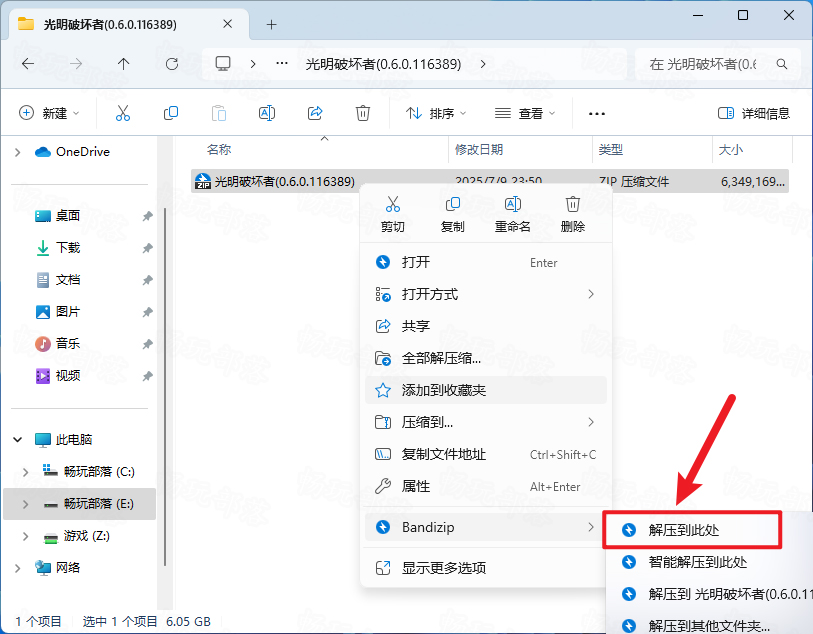813x634 pixels.
Task: Click the toolbar Rename icon
Action: 267,113
